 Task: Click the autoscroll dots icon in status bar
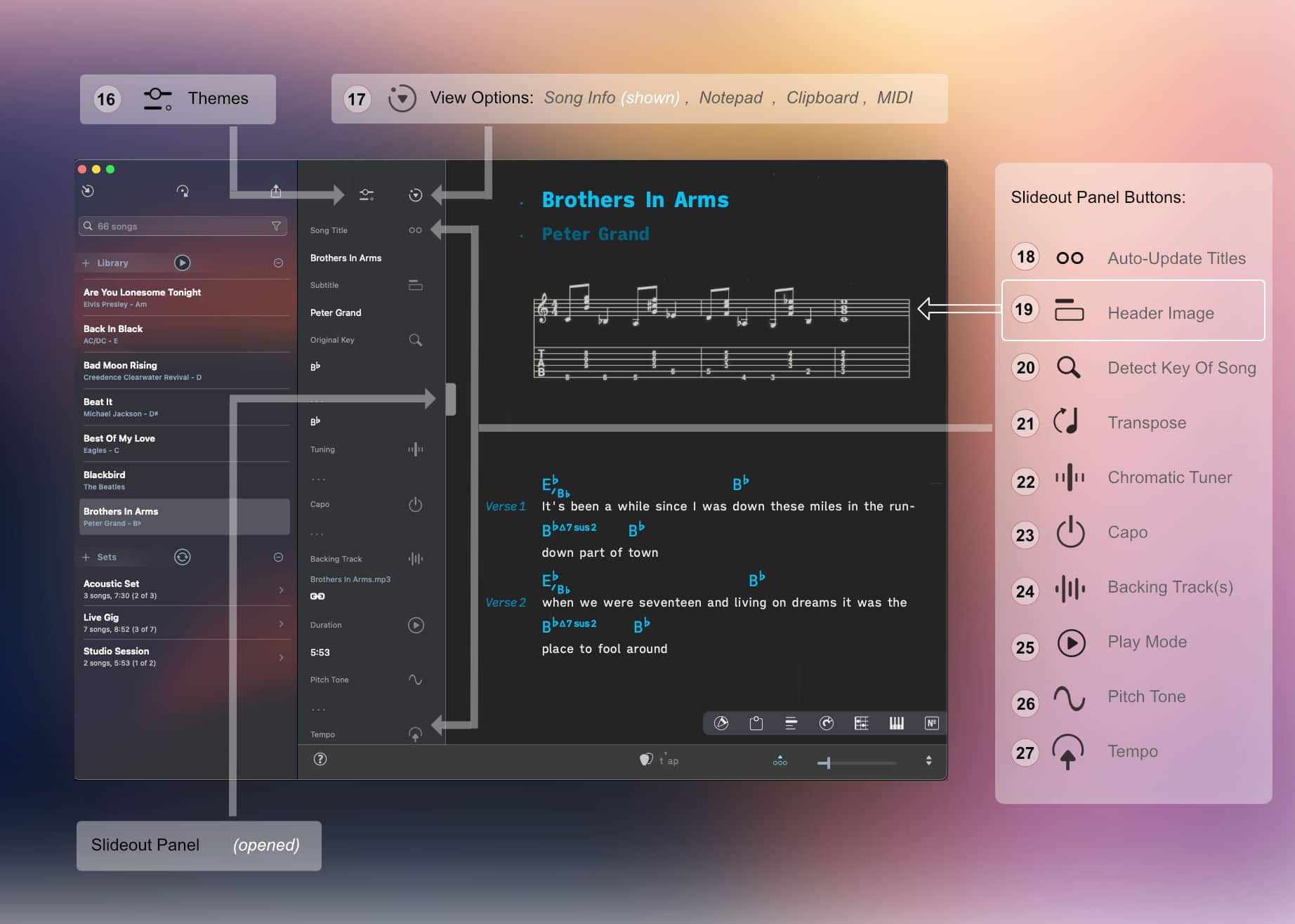[x=780, y=760]
